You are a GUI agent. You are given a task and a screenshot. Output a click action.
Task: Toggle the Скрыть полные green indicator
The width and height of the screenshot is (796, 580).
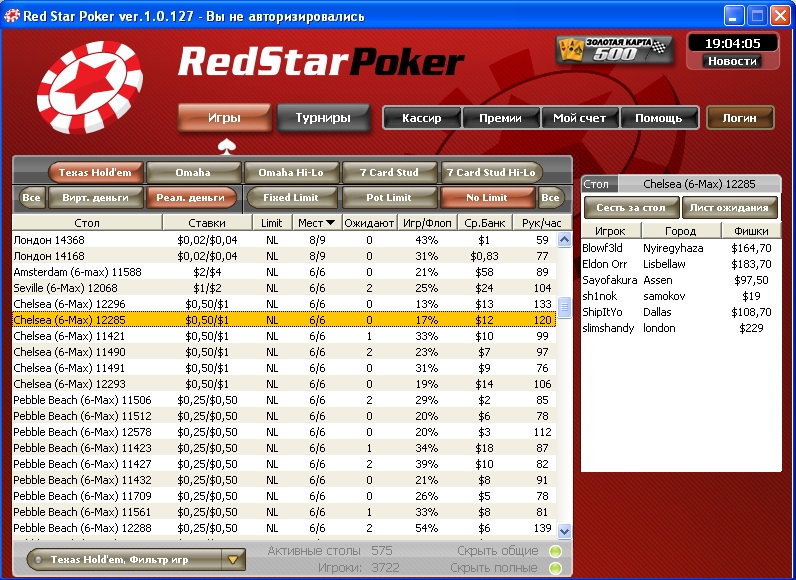click(x=555, y=568)
